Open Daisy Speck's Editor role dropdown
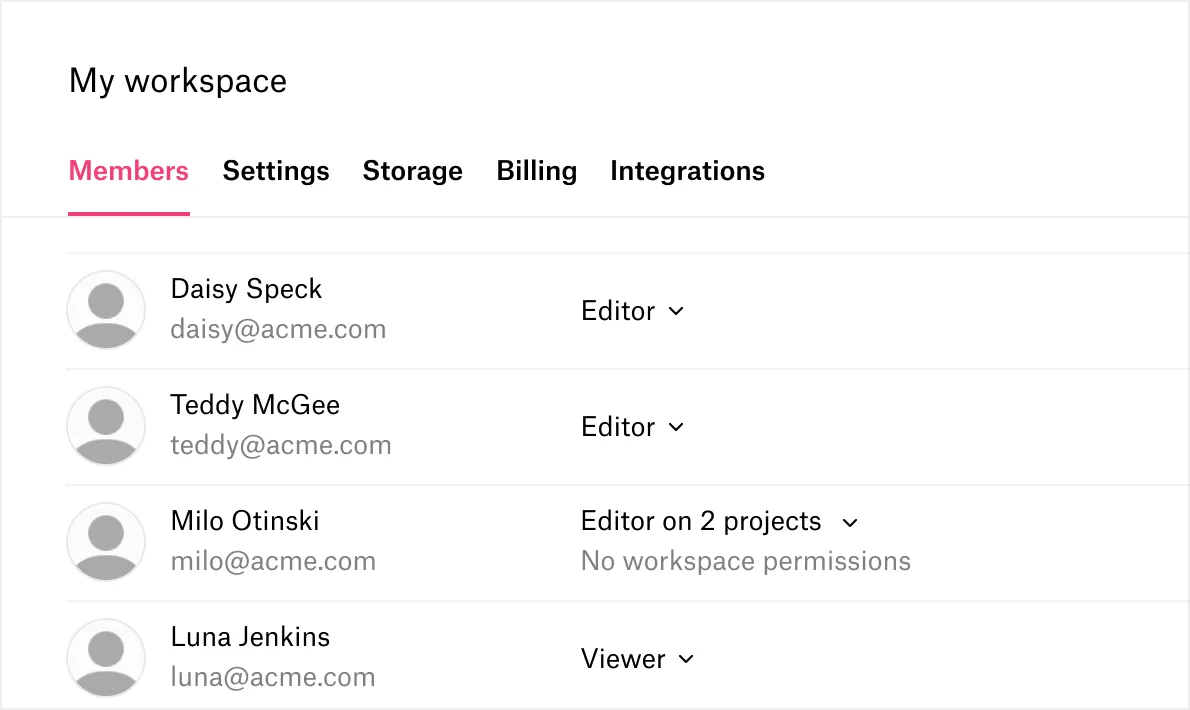The height and width of the screenshot is (710, 1190). pyautogui.click(x=633, y=311)
